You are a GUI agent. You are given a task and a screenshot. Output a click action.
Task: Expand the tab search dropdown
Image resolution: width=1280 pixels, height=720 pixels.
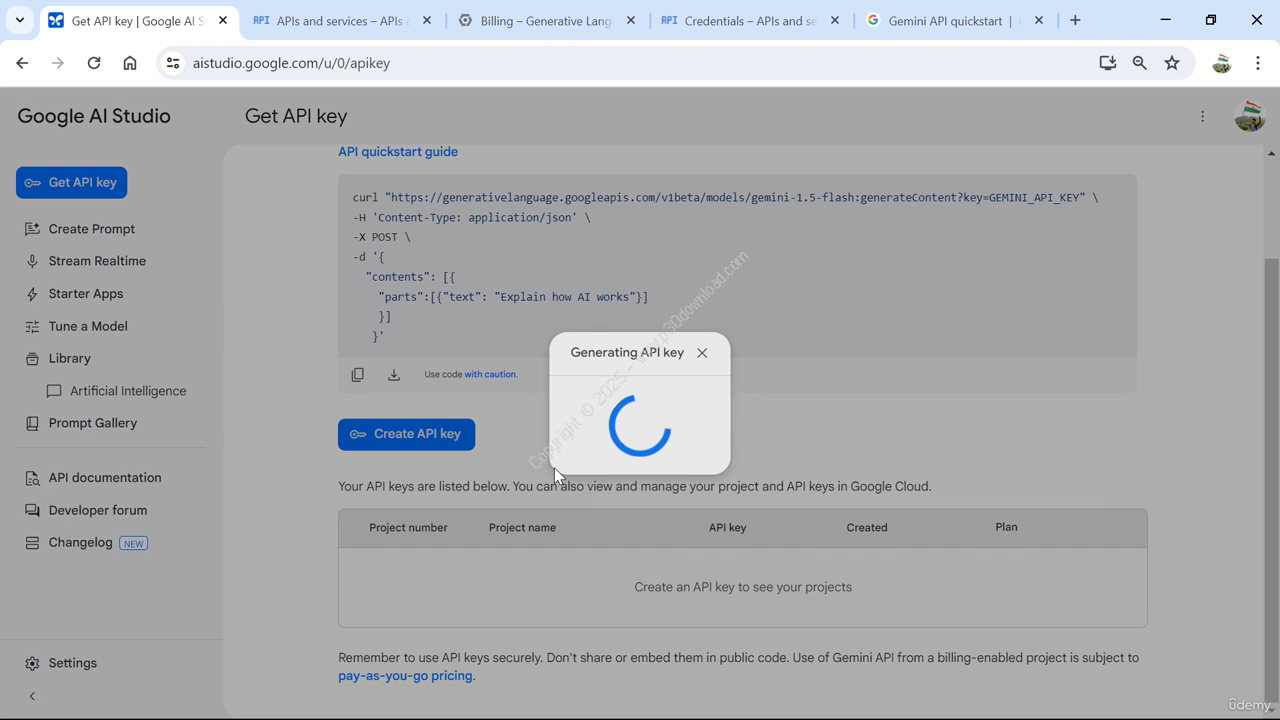click(x=19, y=21)
